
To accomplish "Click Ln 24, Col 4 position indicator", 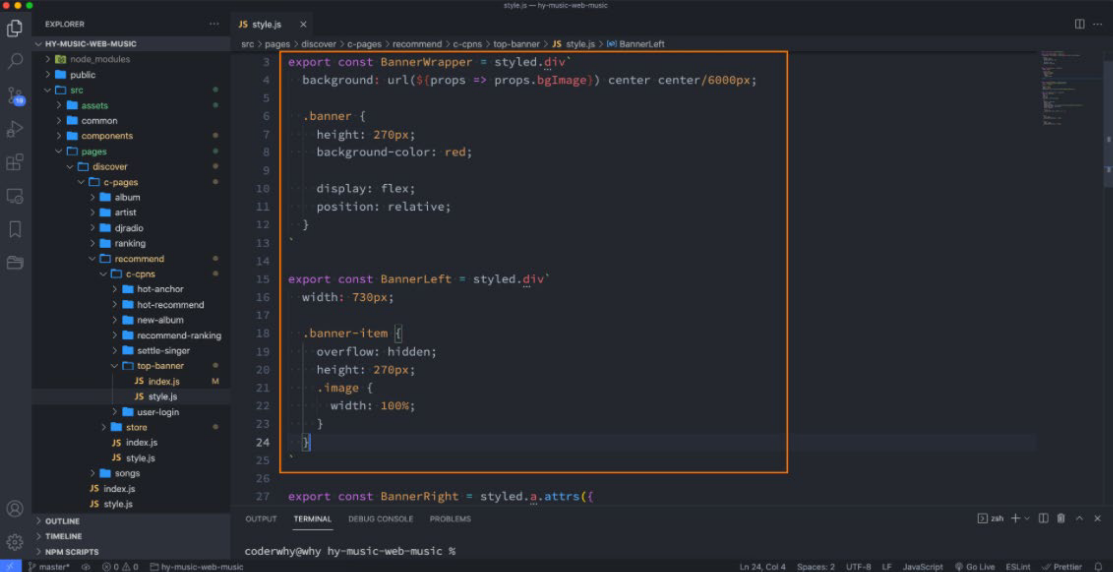I will click(x=762, y=566).
